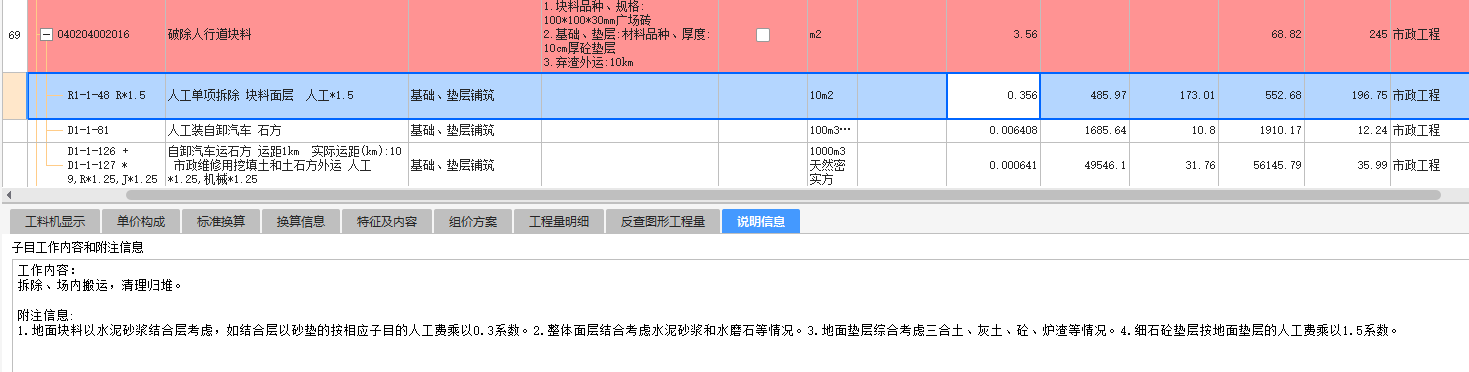Image resolution: width=1469 pixels, height=372 pixels.
Task: Open the 工料机显示 tab
Action: pyautogui.click(x=55, y=221)
